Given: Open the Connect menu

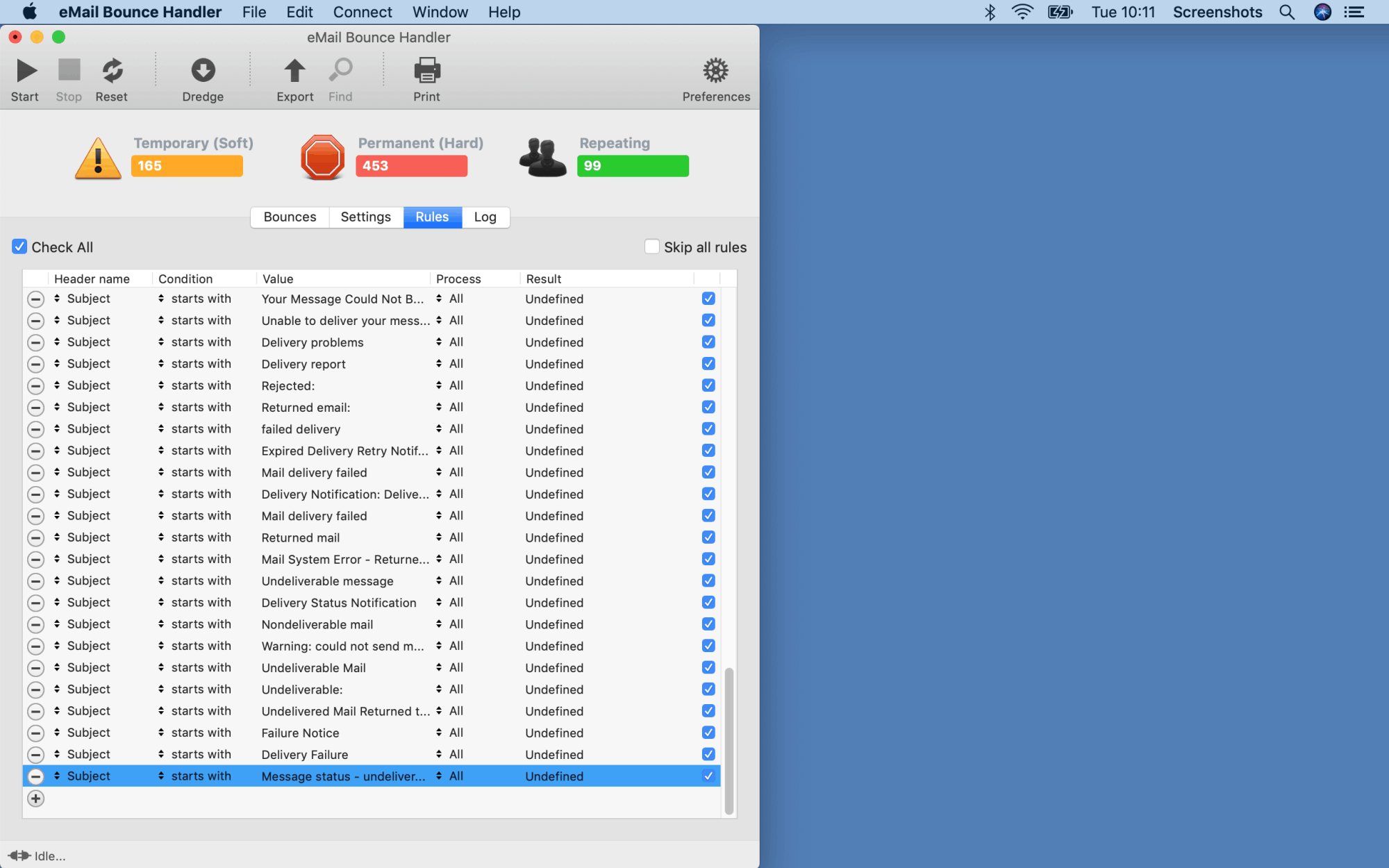Looking at the screenshot, I should point(362,12).
